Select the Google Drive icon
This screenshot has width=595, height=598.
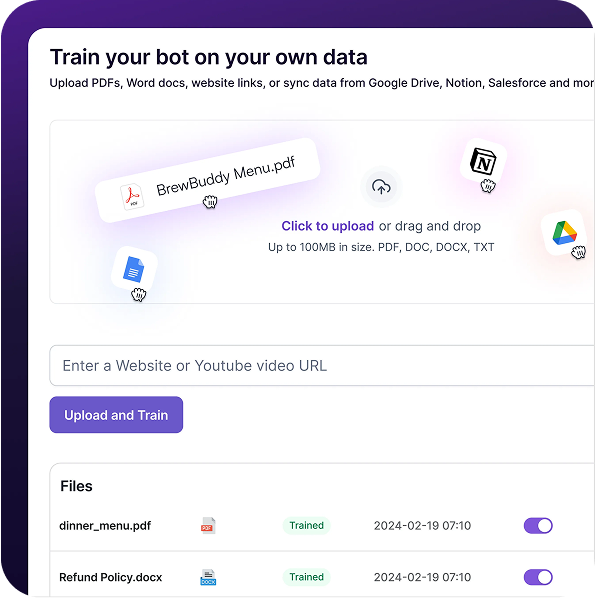(564, 233)
